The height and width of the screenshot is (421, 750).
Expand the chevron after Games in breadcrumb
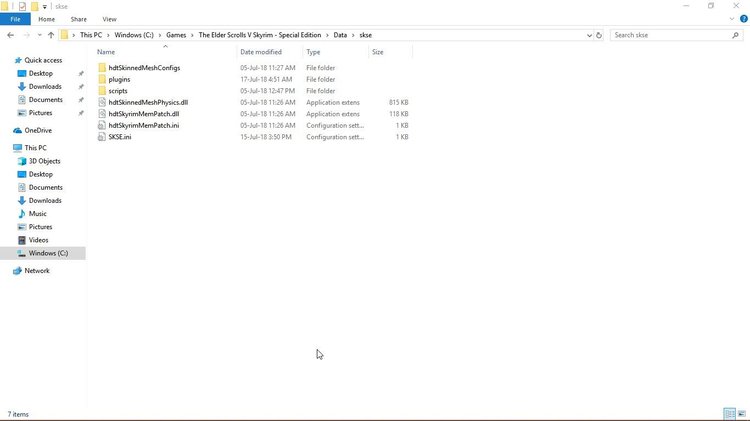(x=192, y=35)
